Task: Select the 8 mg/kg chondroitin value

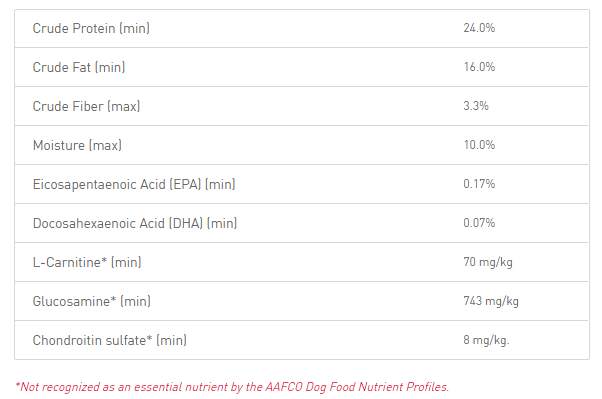Action: 486,340
